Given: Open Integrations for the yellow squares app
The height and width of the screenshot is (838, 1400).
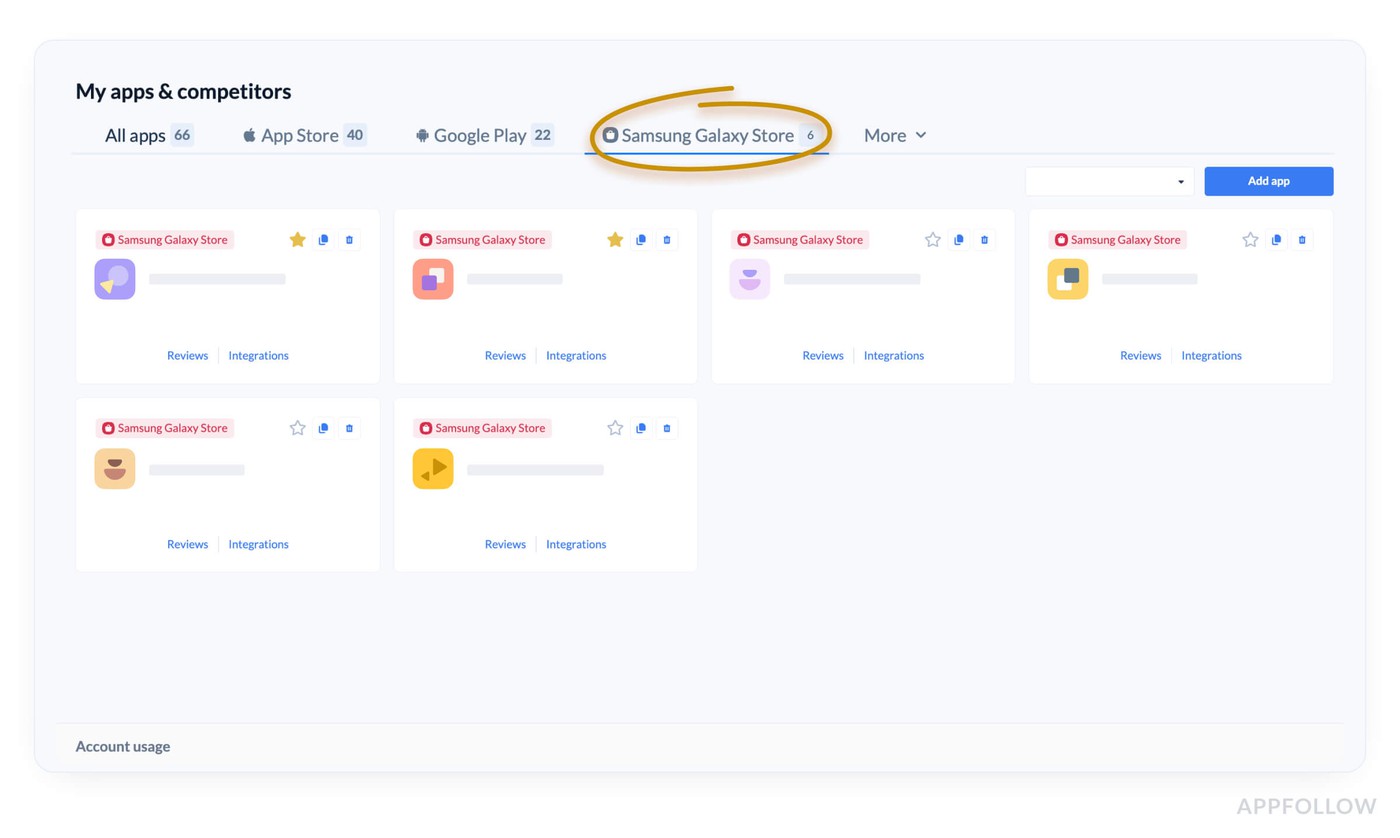Looking at the screenshot, I should click(x=1211, y=356).
